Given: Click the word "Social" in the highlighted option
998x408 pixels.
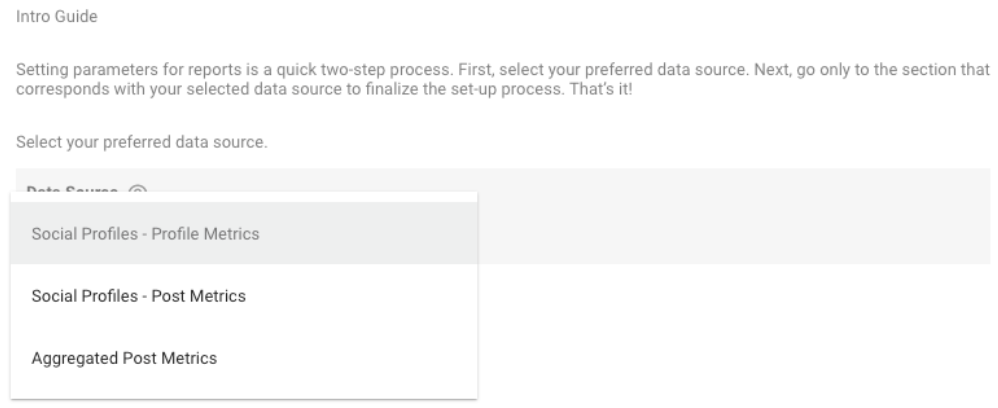Looking at the screenshot, I should [52, 234].
